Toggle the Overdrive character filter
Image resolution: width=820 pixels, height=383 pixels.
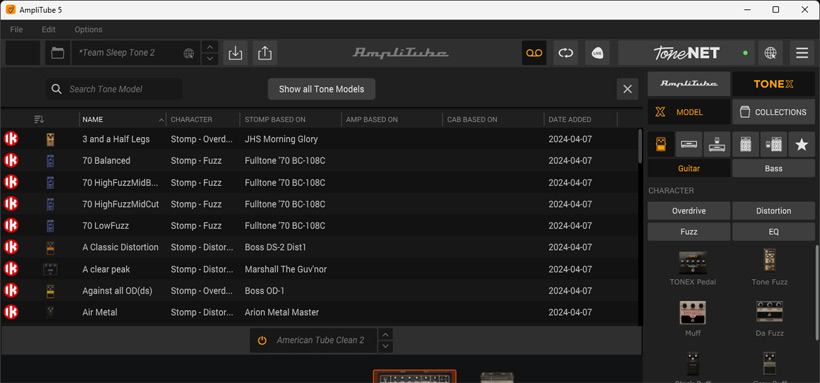coord(689,211)
